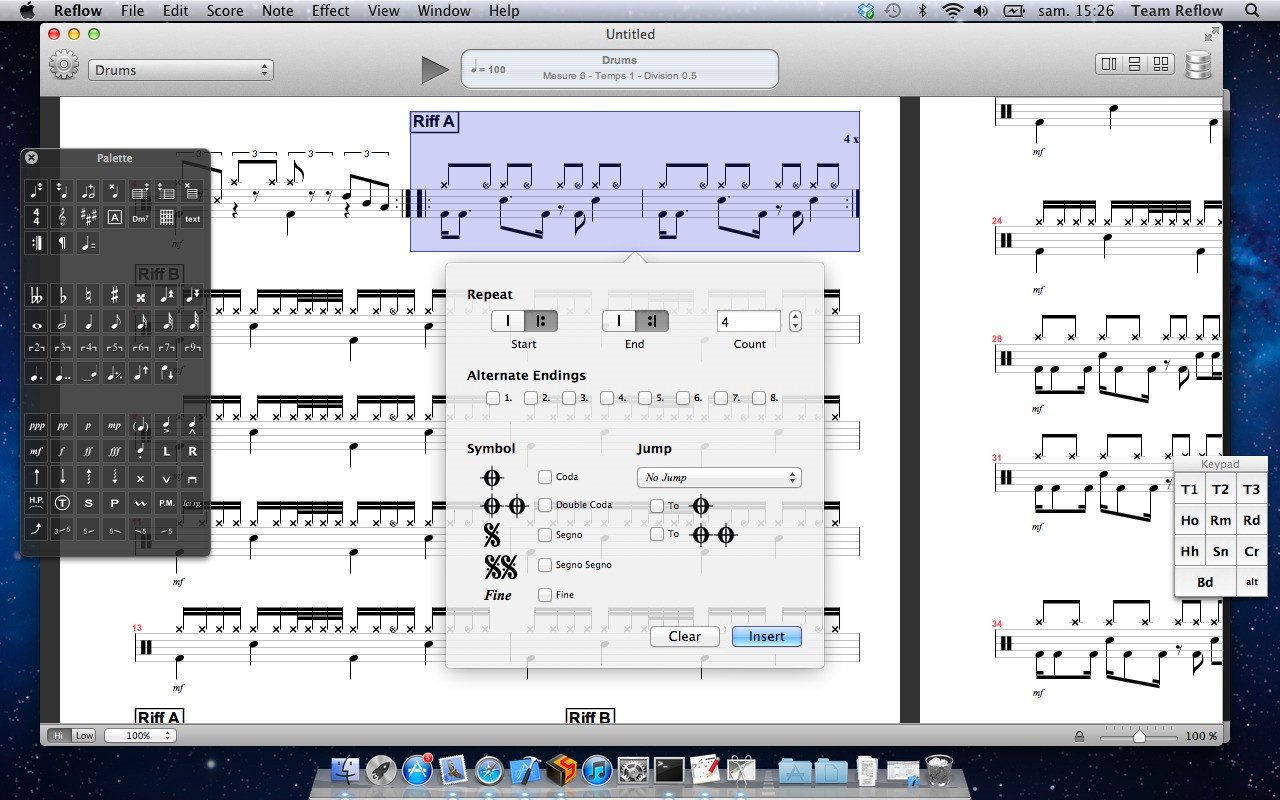The height and width of the screenshot is (800, 1280).
Task: Click the ghost note parenthesis icon
Action: [141, 426]
